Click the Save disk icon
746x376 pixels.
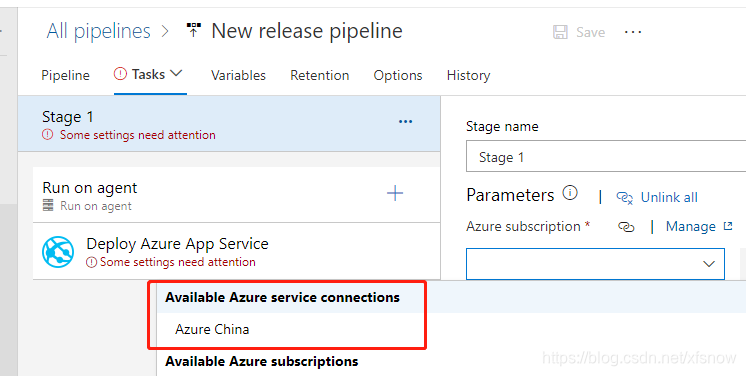click(x=560, y=32)
